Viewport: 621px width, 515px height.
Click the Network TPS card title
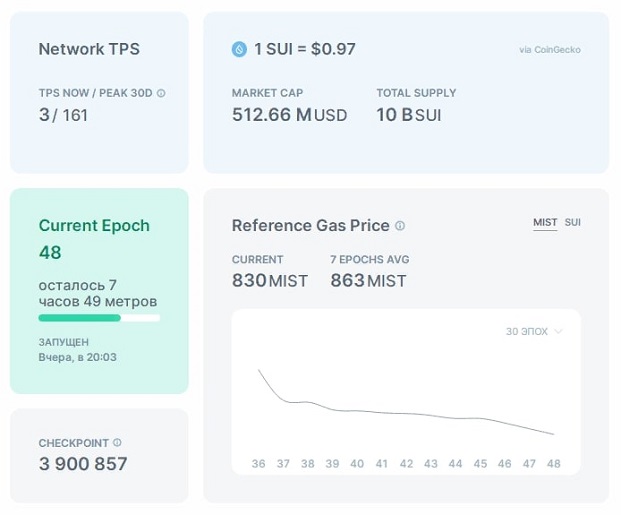[x=89, y=49]
